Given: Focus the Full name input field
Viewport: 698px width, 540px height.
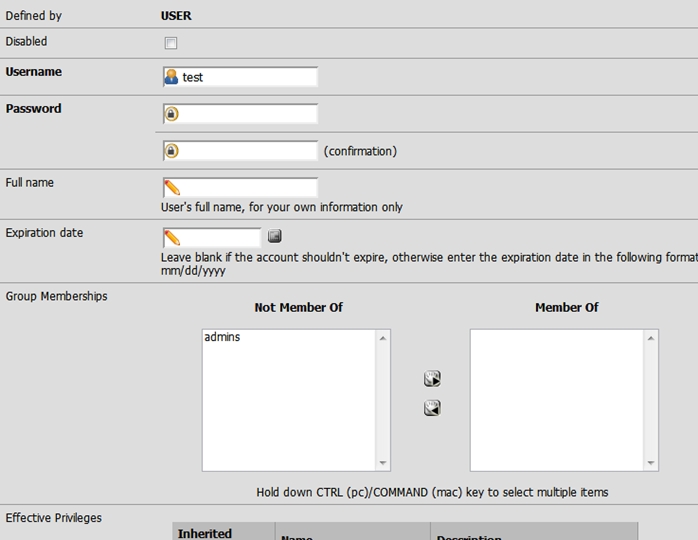Looking at the screenshot, I should 240,187.
